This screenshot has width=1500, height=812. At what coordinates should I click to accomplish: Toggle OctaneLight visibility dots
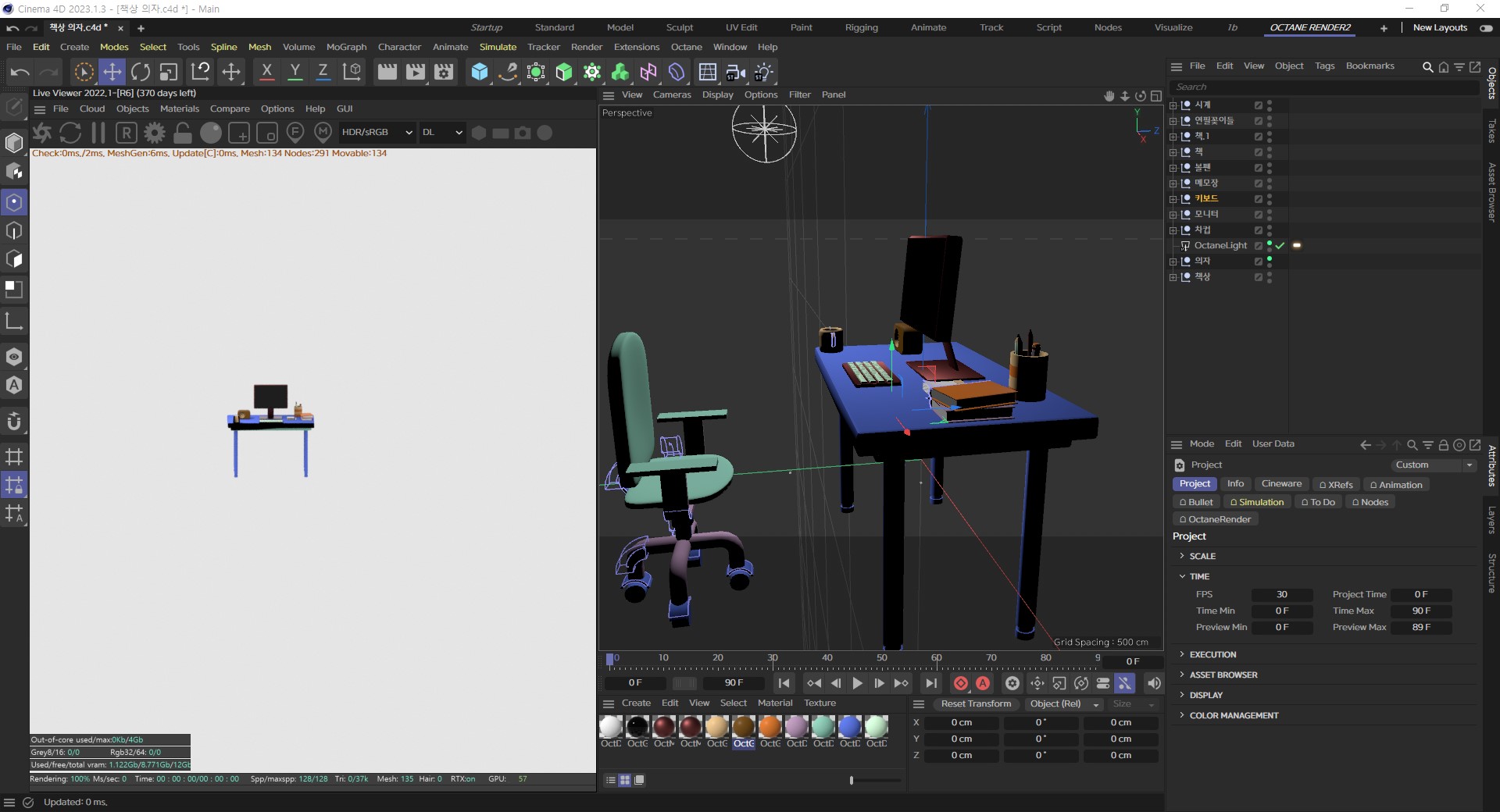(x=1270, y=245)
